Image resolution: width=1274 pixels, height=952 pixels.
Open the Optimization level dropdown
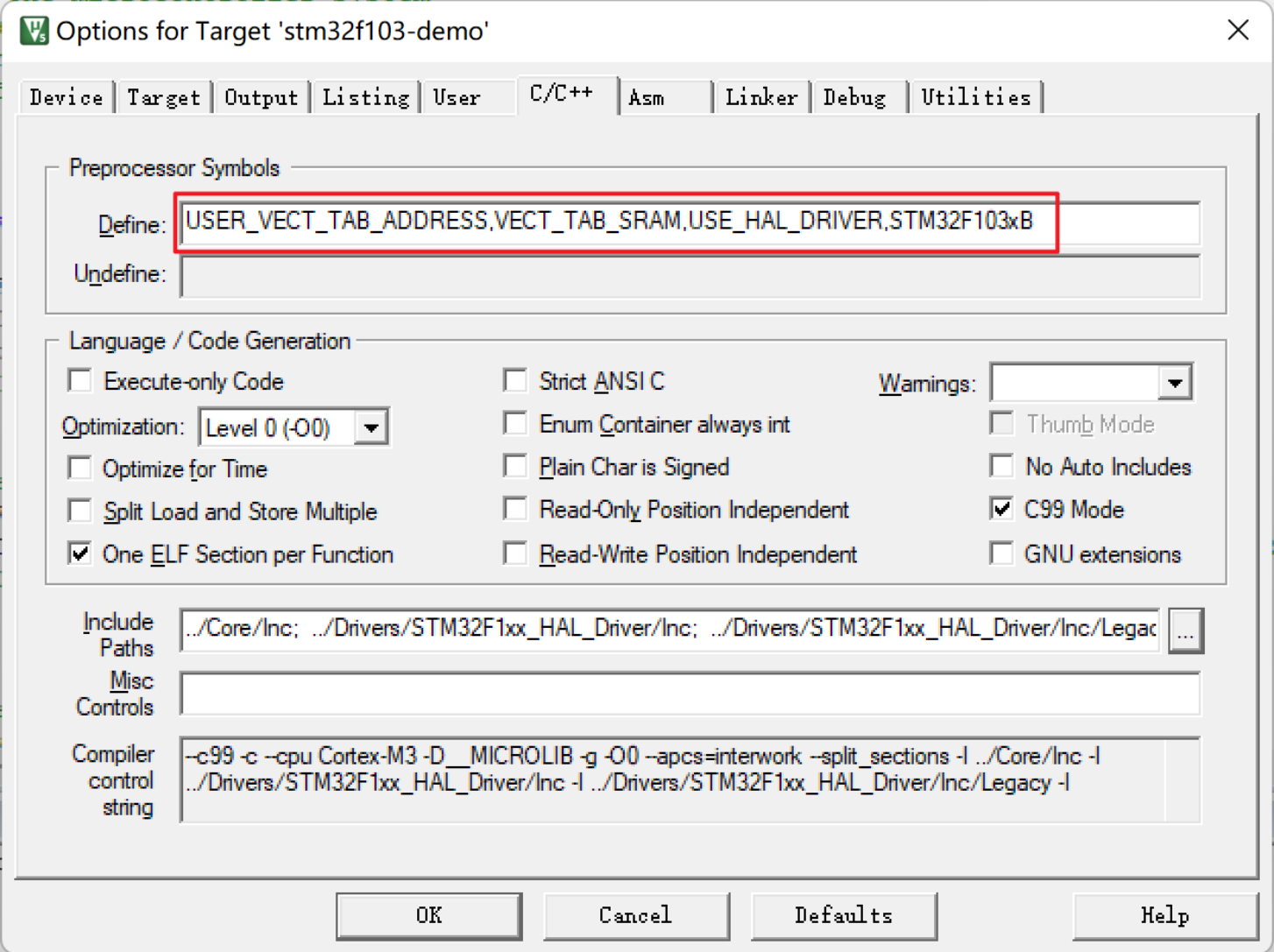[x=372, y=427]
